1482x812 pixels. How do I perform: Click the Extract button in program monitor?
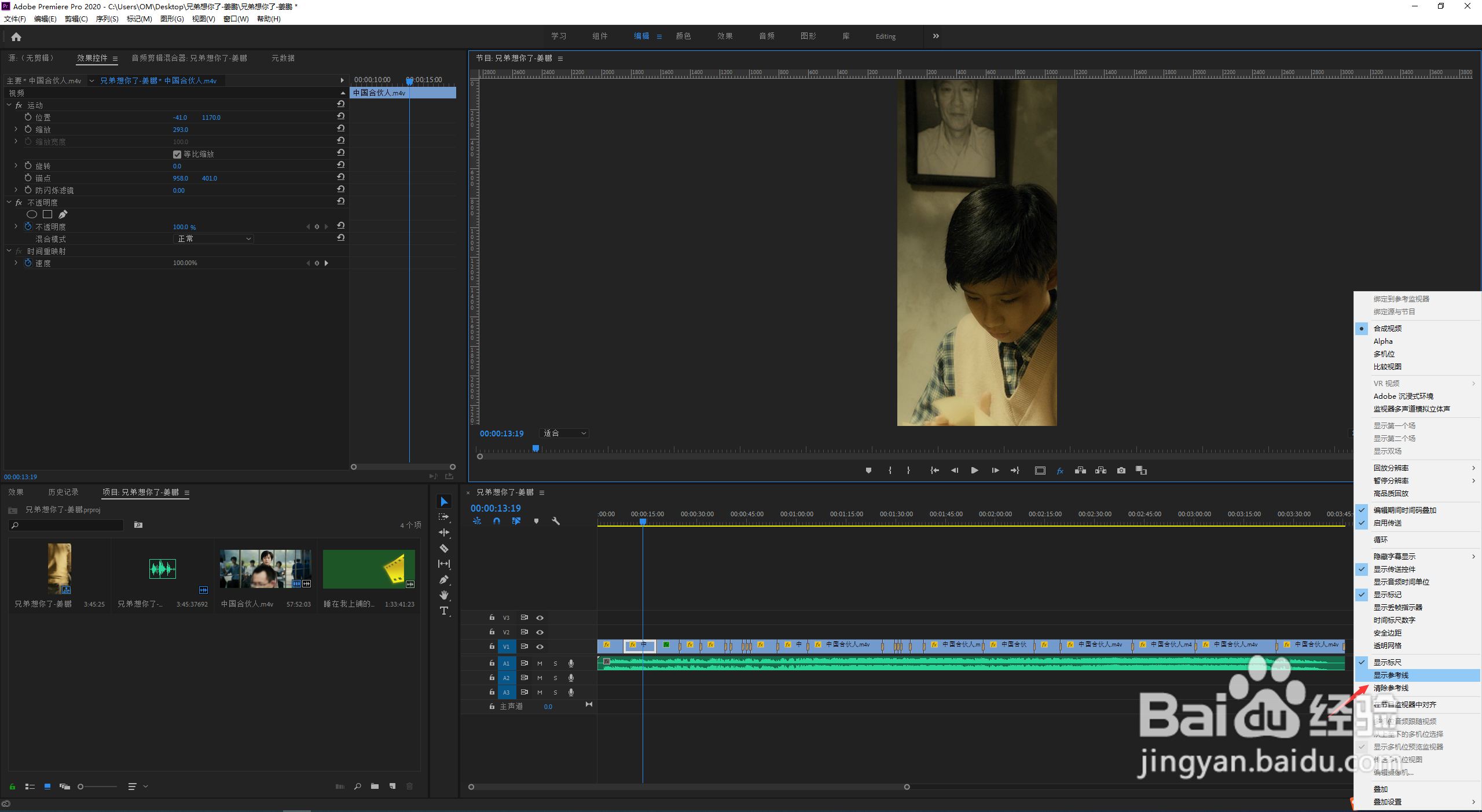(x=1101, y=471)
